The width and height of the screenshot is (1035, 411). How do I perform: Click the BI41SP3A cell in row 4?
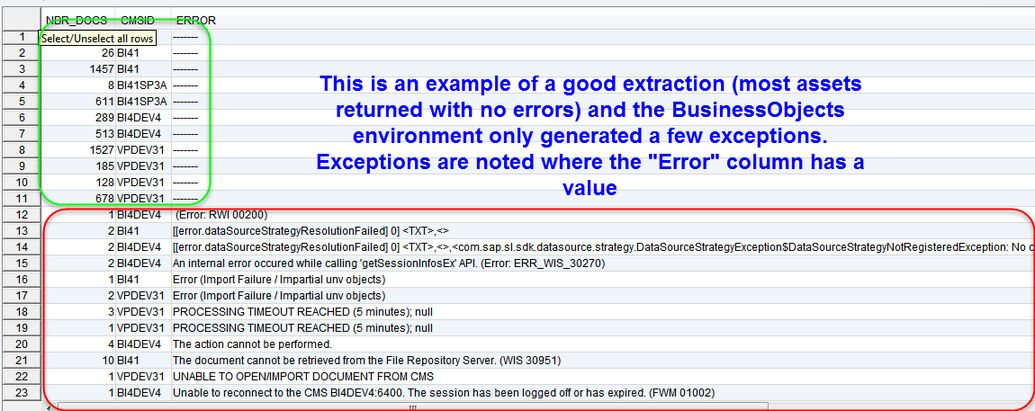tap(143, 85)
